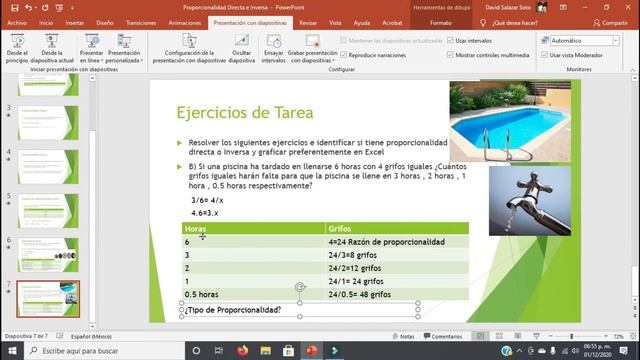Toggle the Reproducir narraciones checkbox
This screenshot has height=360, width=640.
tap(343, 55)
